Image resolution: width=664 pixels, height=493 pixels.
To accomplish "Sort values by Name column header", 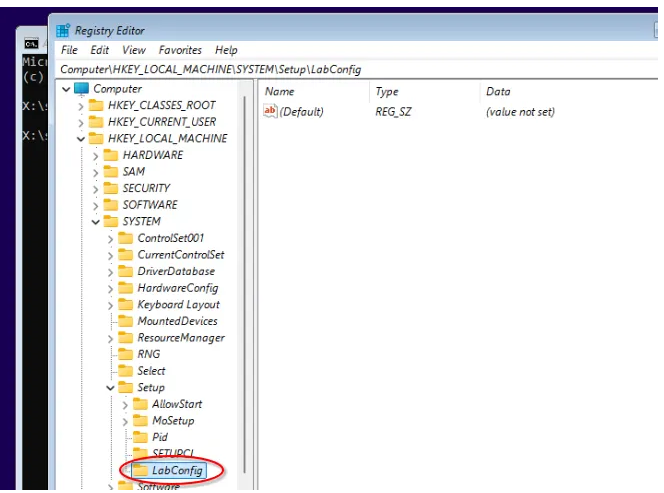I will click(x=280, y=92).
